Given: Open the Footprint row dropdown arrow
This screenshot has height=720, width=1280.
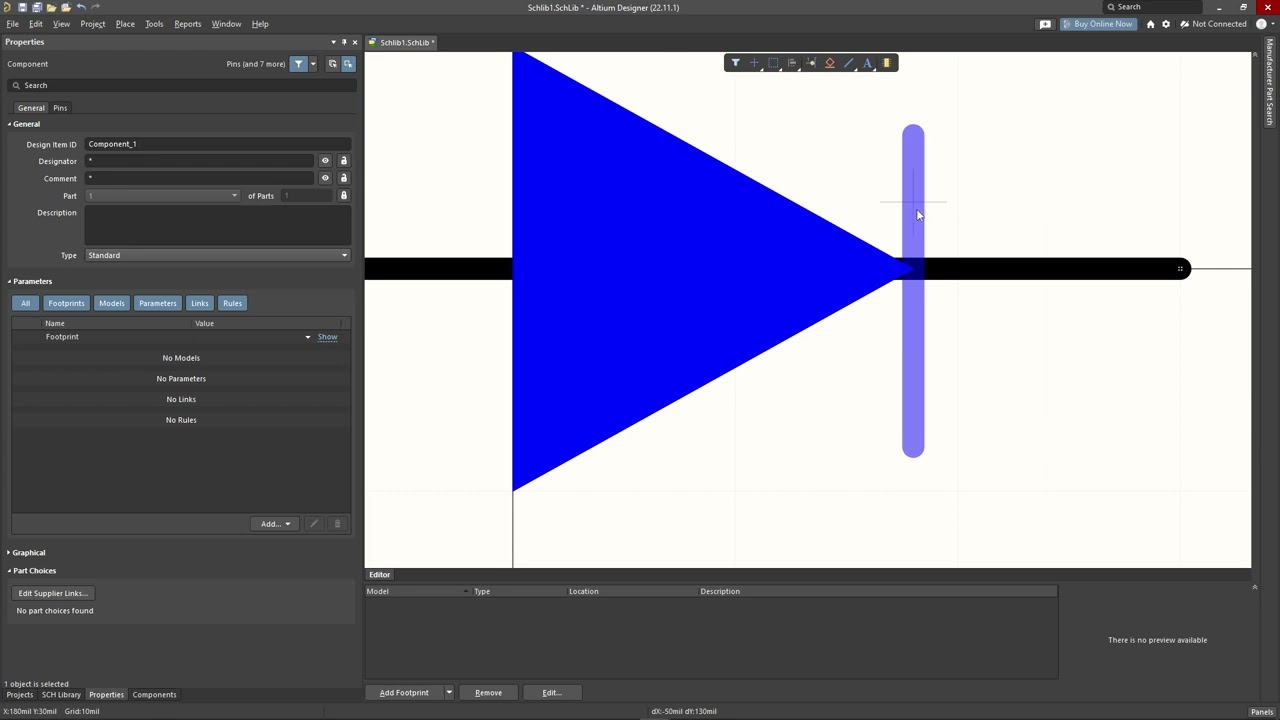Looking at the screenshot, I should [x=308, y=337].
